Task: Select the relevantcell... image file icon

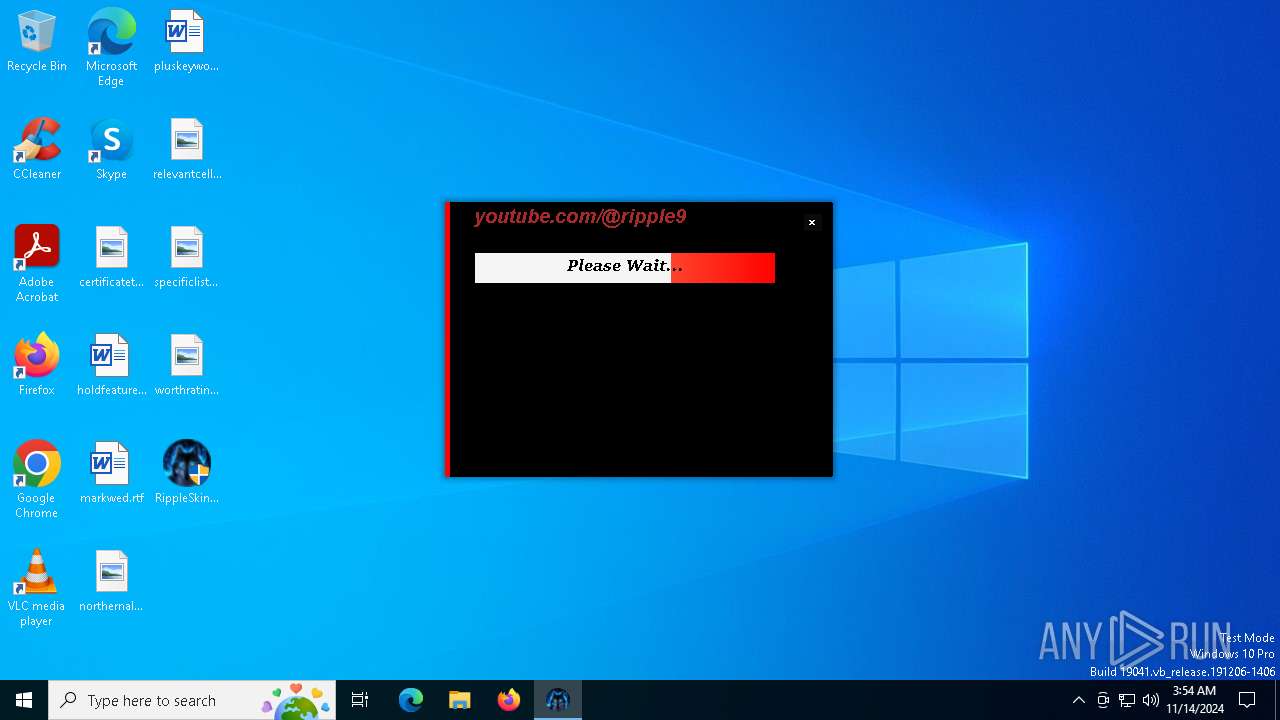Action: pos(186,149)
